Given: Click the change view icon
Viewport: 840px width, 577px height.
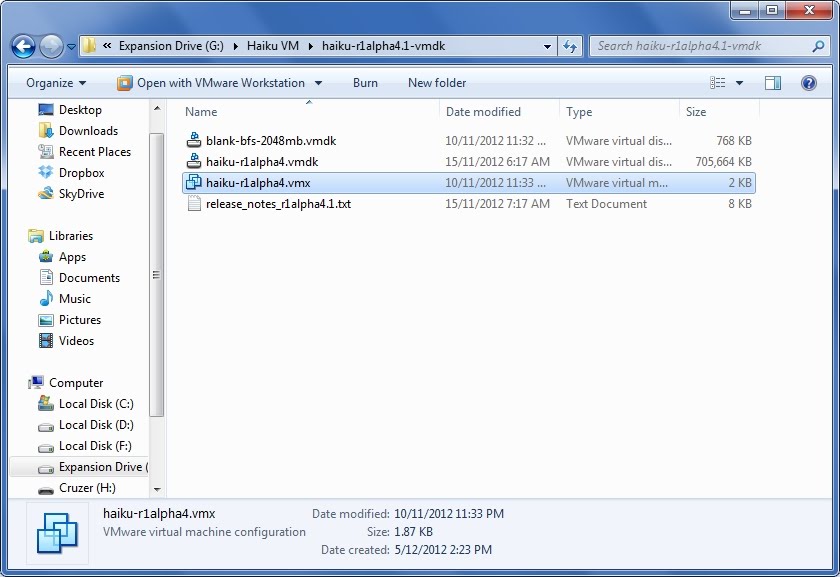Looking at the screenshot, I should (718, 83).
